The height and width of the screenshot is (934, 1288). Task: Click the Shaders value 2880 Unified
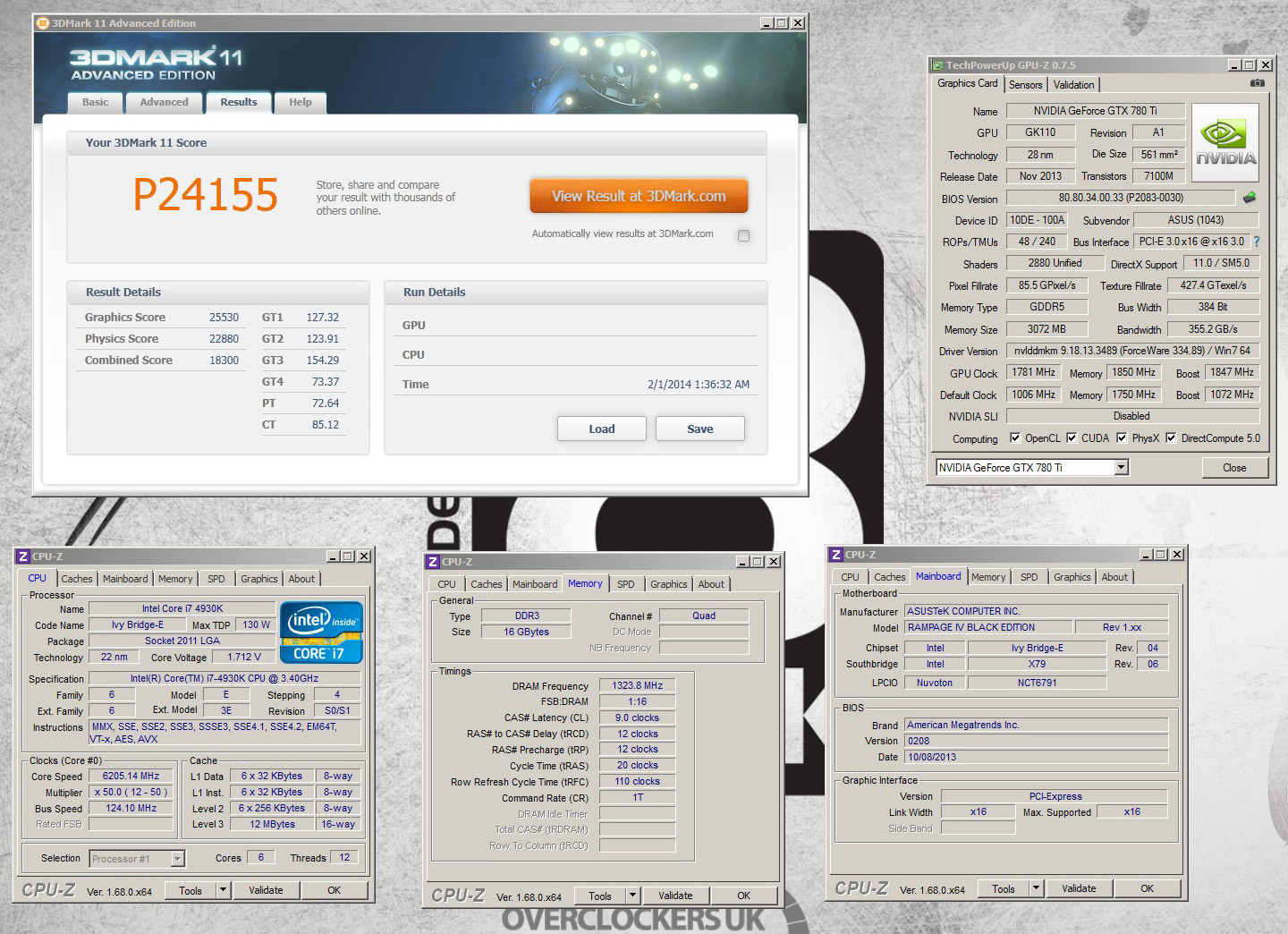click(1055, 263)
